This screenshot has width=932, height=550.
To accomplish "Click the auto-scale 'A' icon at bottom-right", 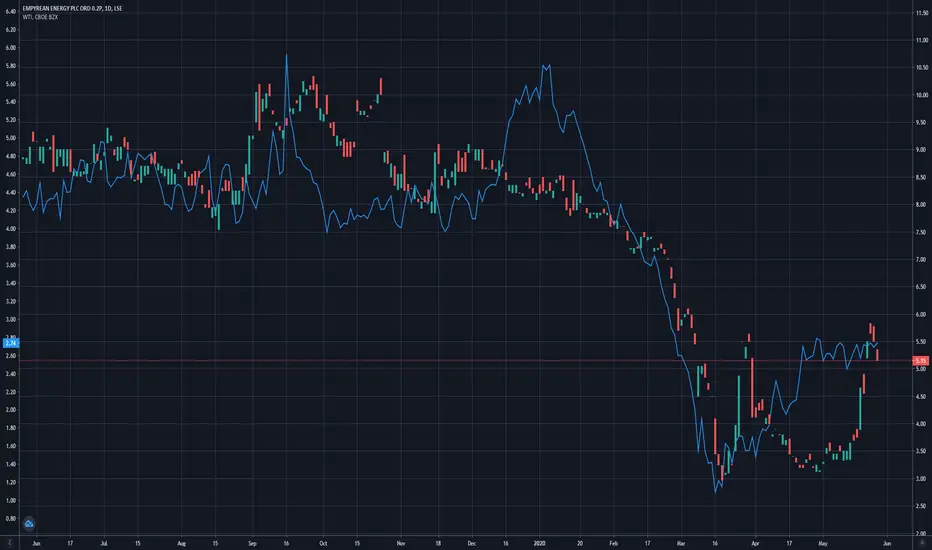I will pos(922,543).
